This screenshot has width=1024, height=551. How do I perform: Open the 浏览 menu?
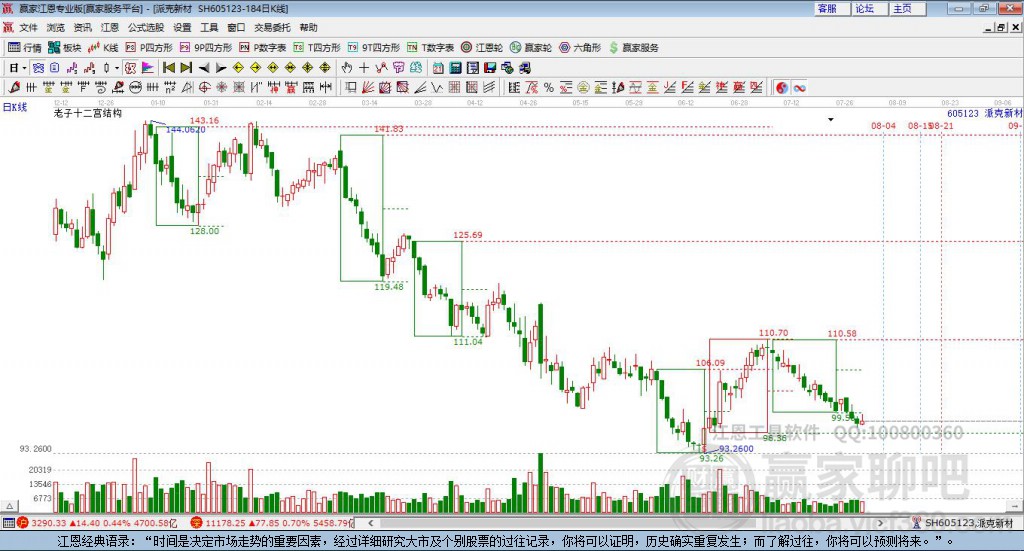coord(56,27)
